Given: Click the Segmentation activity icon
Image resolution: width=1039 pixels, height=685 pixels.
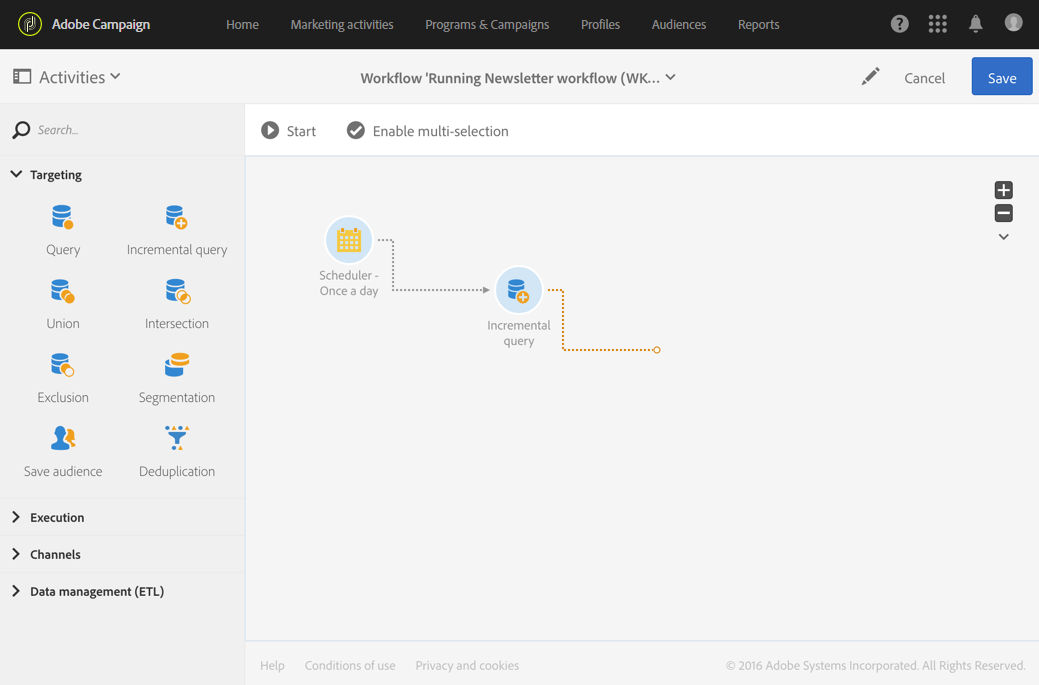Looking at the screenshot, I should [x=176, y=365].
